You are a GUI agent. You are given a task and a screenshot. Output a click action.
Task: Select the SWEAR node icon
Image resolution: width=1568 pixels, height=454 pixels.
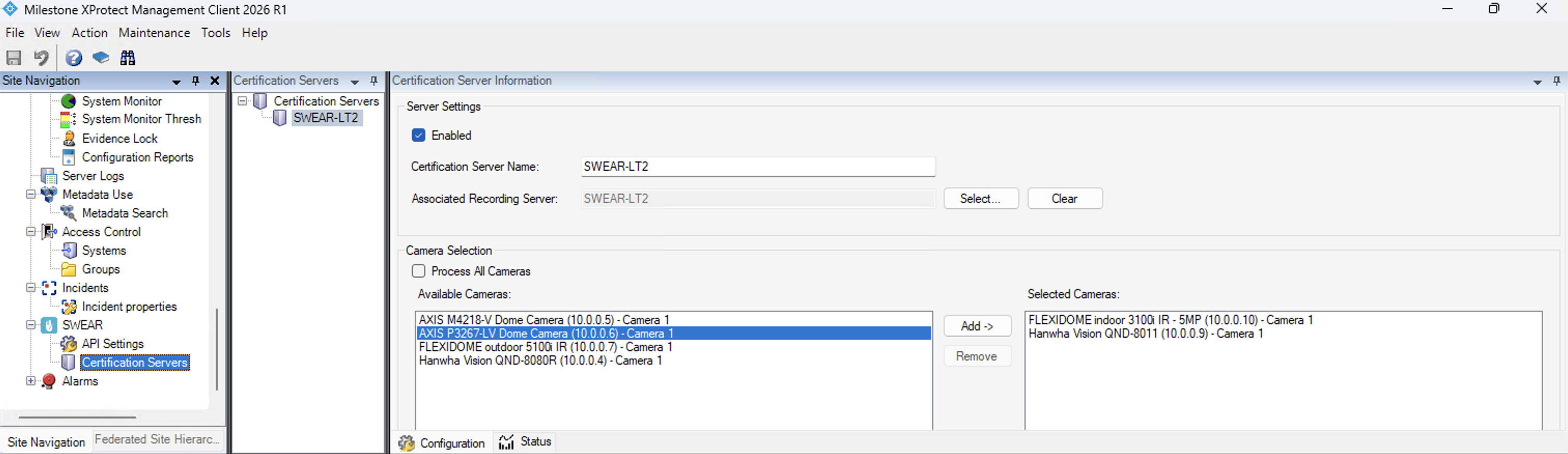tap(49, 325)
